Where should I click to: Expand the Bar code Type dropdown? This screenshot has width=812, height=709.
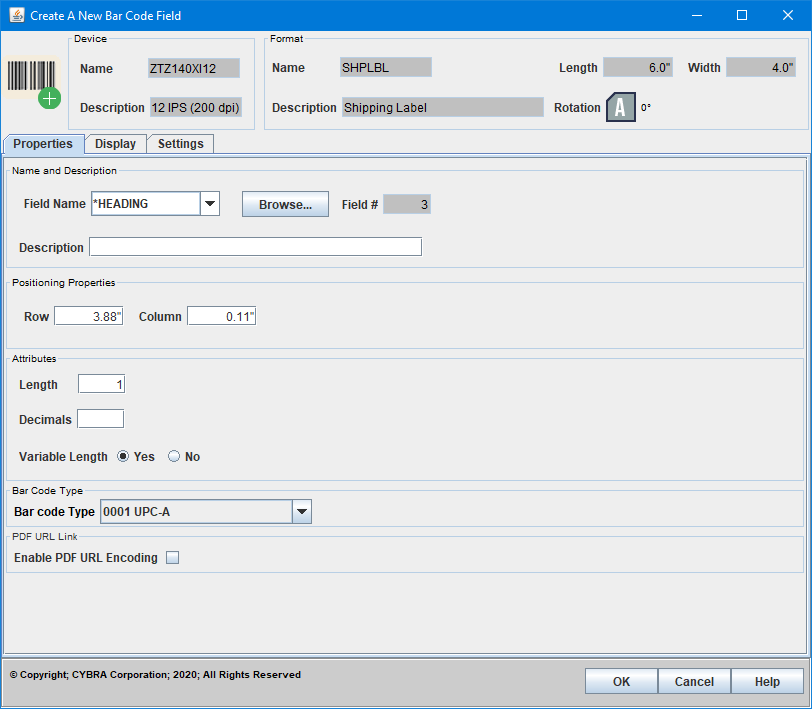click(302, 512)
